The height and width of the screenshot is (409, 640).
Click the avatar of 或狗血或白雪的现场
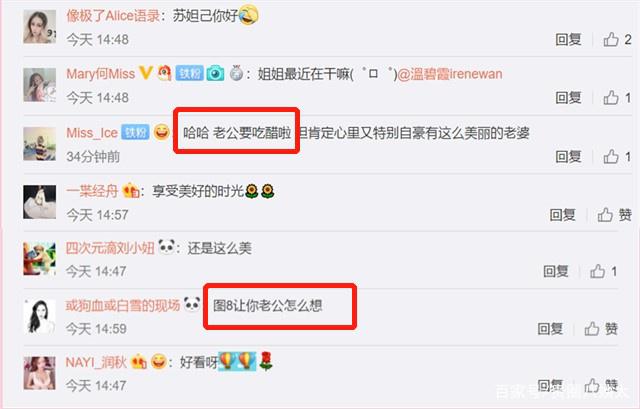tap(40, 316)
